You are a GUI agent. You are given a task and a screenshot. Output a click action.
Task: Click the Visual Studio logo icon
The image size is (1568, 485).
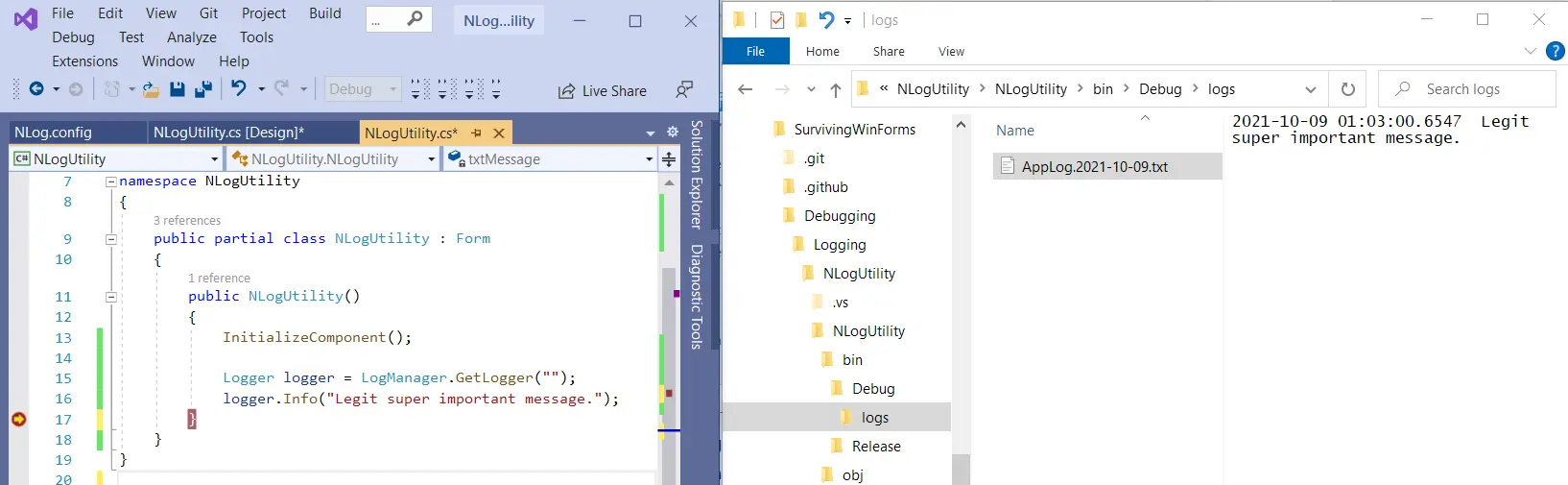pos(26,18)
